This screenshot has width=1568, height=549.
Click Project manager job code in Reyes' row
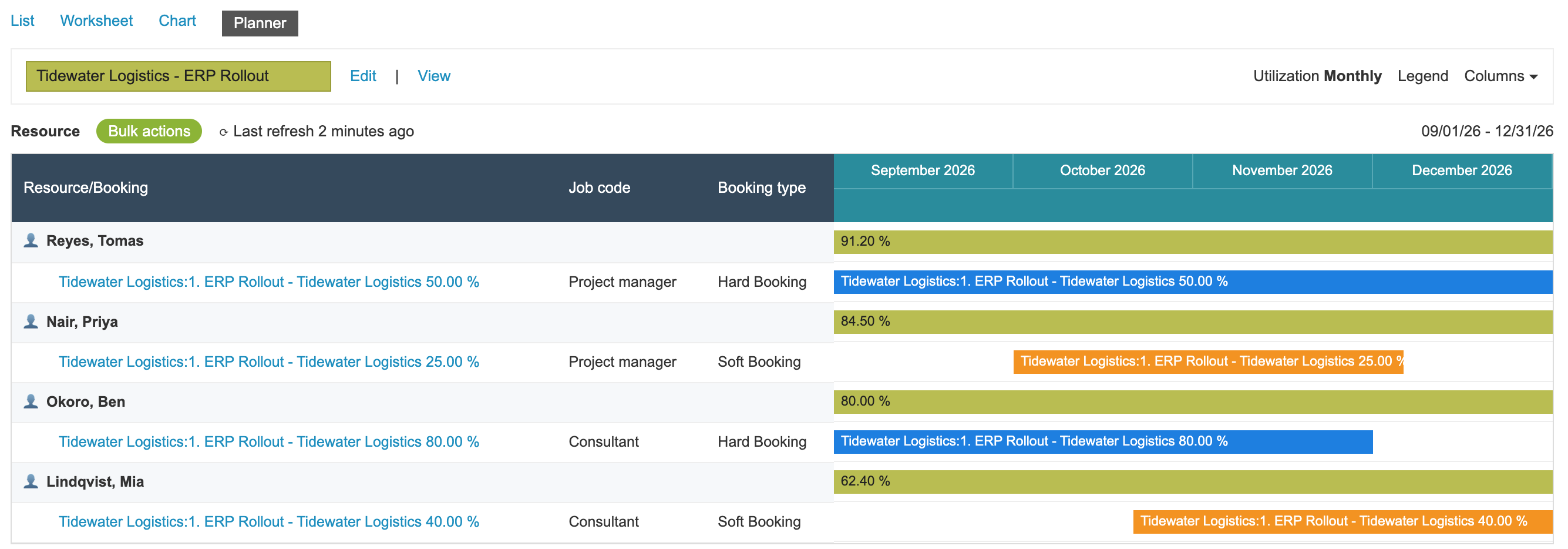[x=622, y=282]
